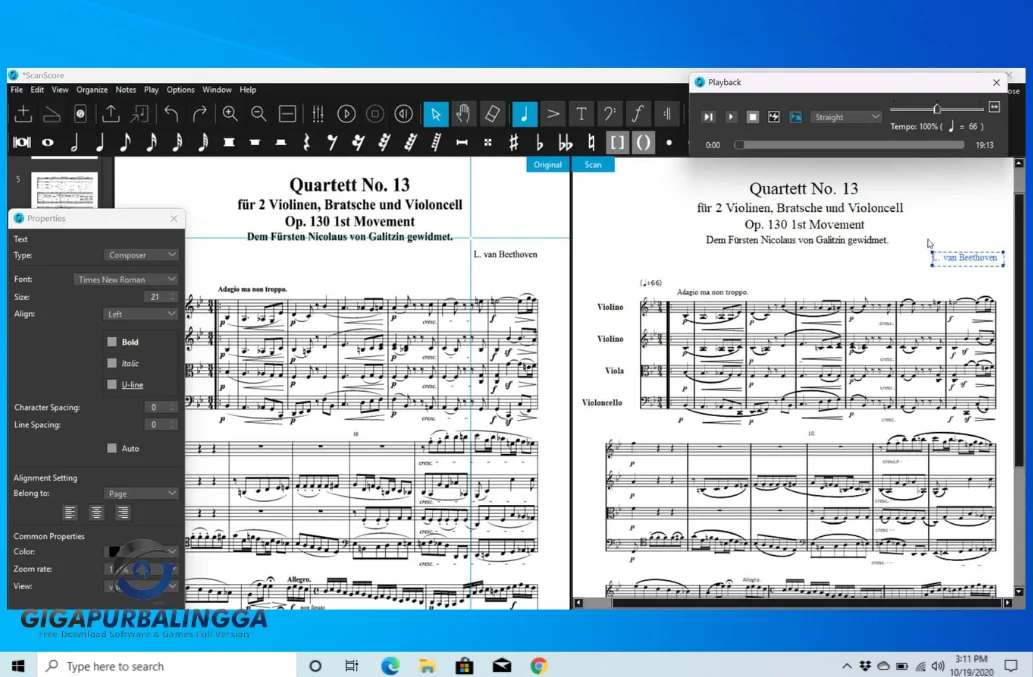Screen dimensions: 1033x677
Task: Insert a quarter rest
Action: point(306,142)
